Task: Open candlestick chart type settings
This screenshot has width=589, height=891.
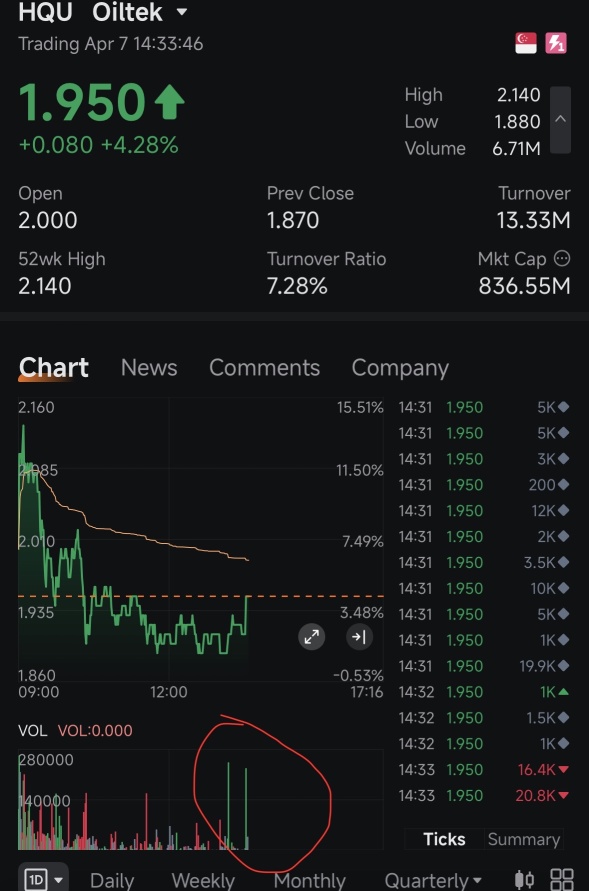Action: (x=524, y=880)
